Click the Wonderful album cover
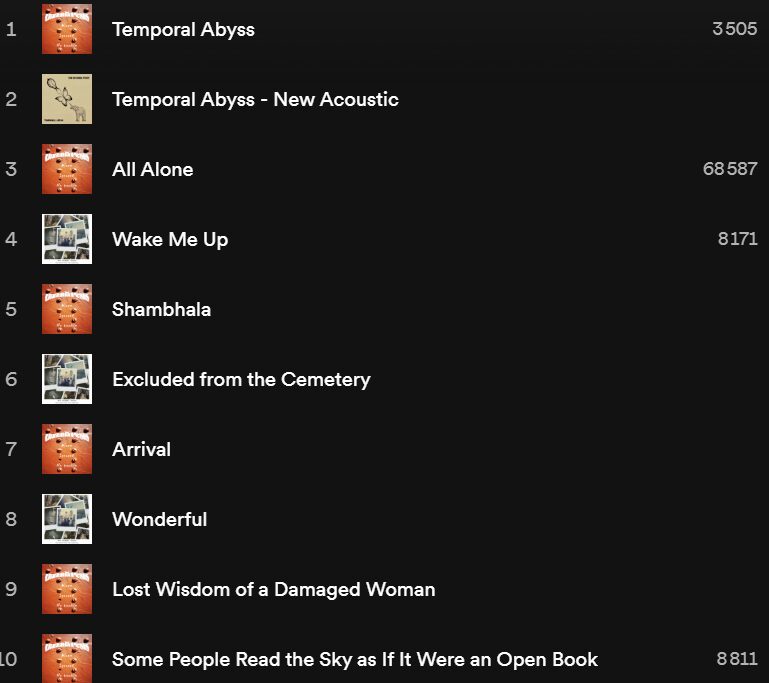The height and width of the screenshot is (683, 769). point(67,519)
